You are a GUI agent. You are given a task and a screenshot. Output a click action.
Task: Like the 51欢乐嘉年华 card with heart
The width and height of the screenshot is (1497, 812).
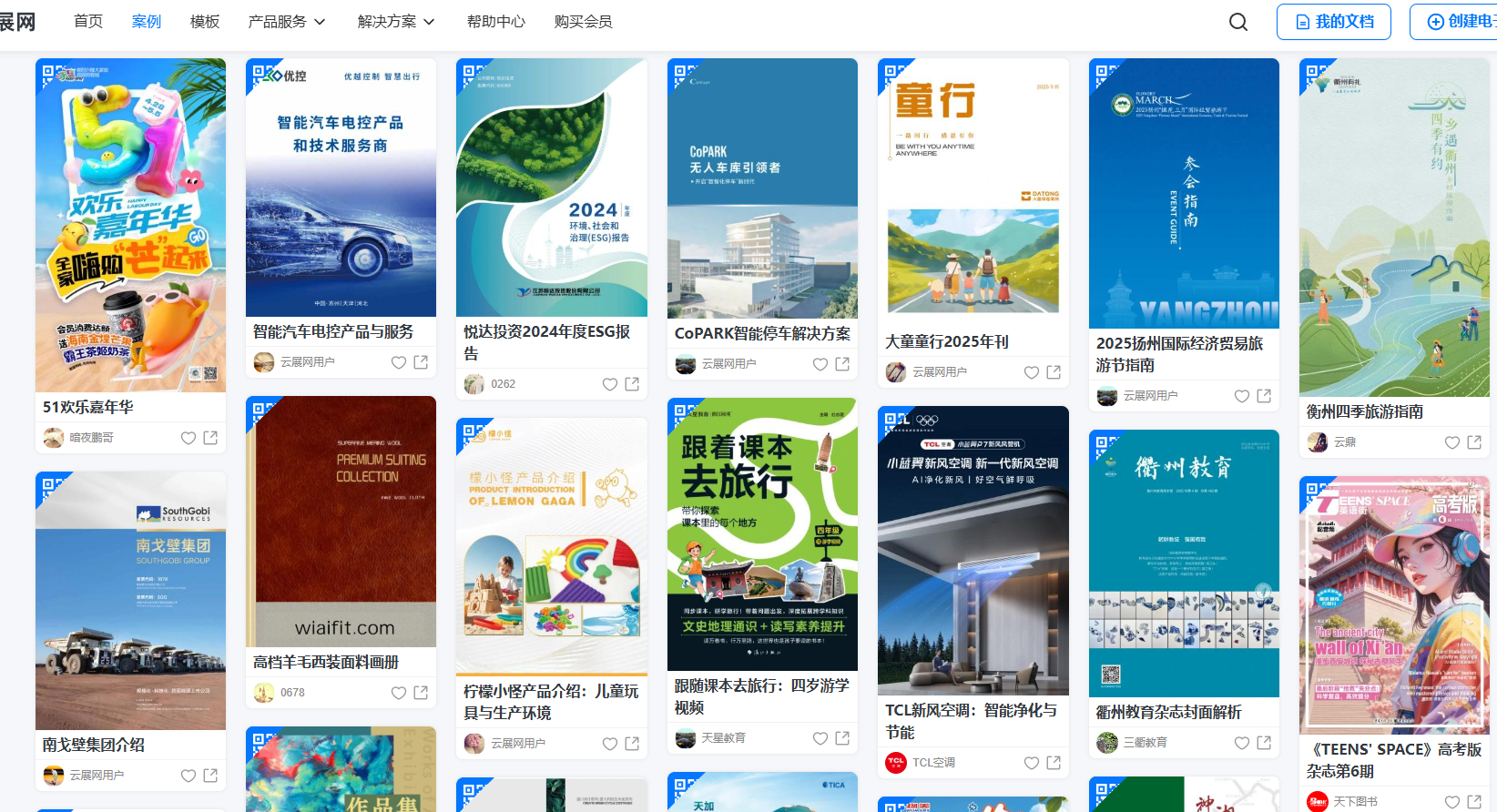[188, 438]
